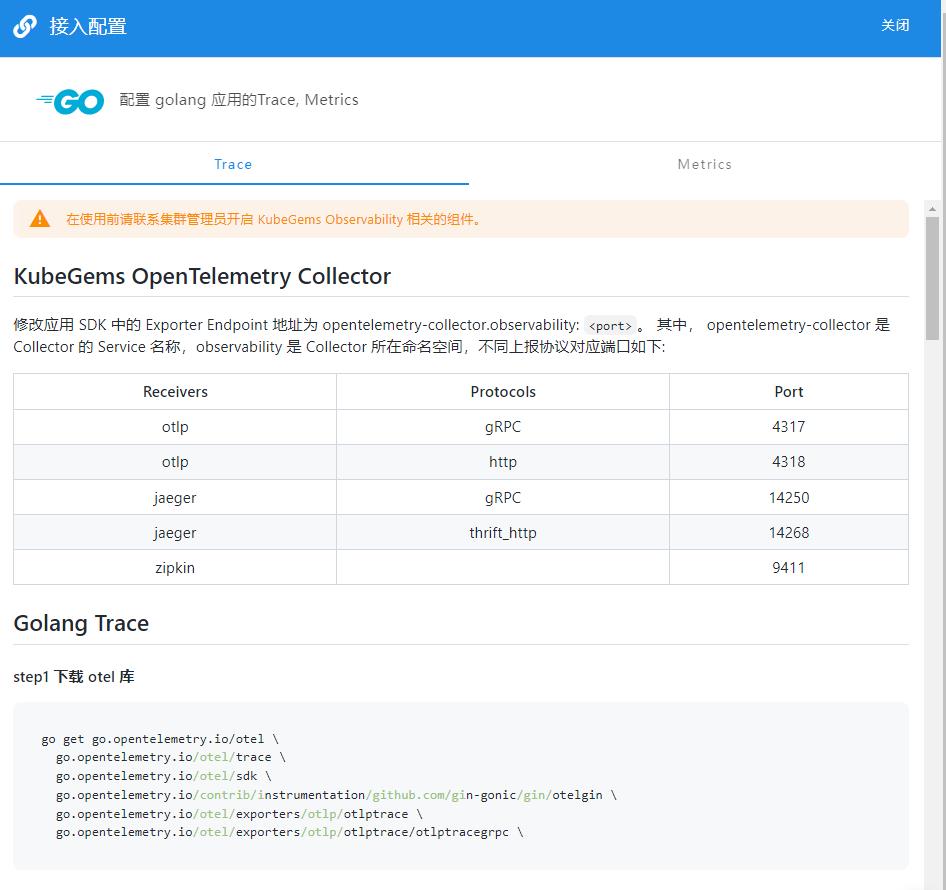Click the otel/sdk code line

click(x=163, y=776)
